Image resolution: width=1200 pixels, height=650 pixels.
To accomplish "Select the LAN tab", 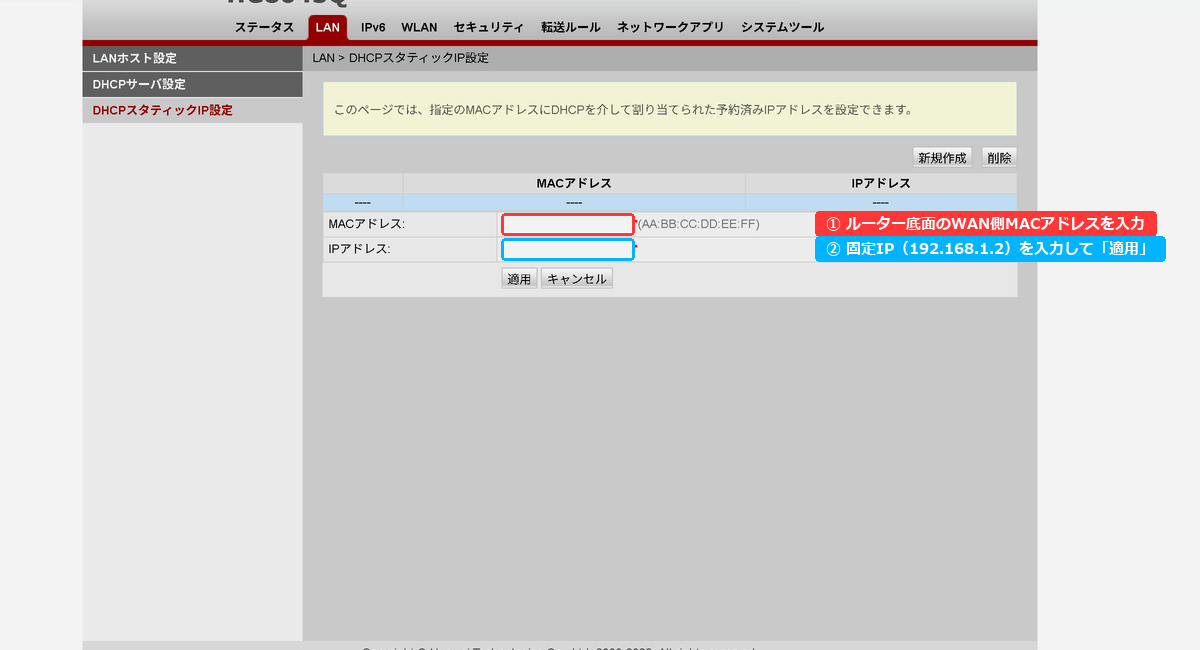I will point(328,27).
